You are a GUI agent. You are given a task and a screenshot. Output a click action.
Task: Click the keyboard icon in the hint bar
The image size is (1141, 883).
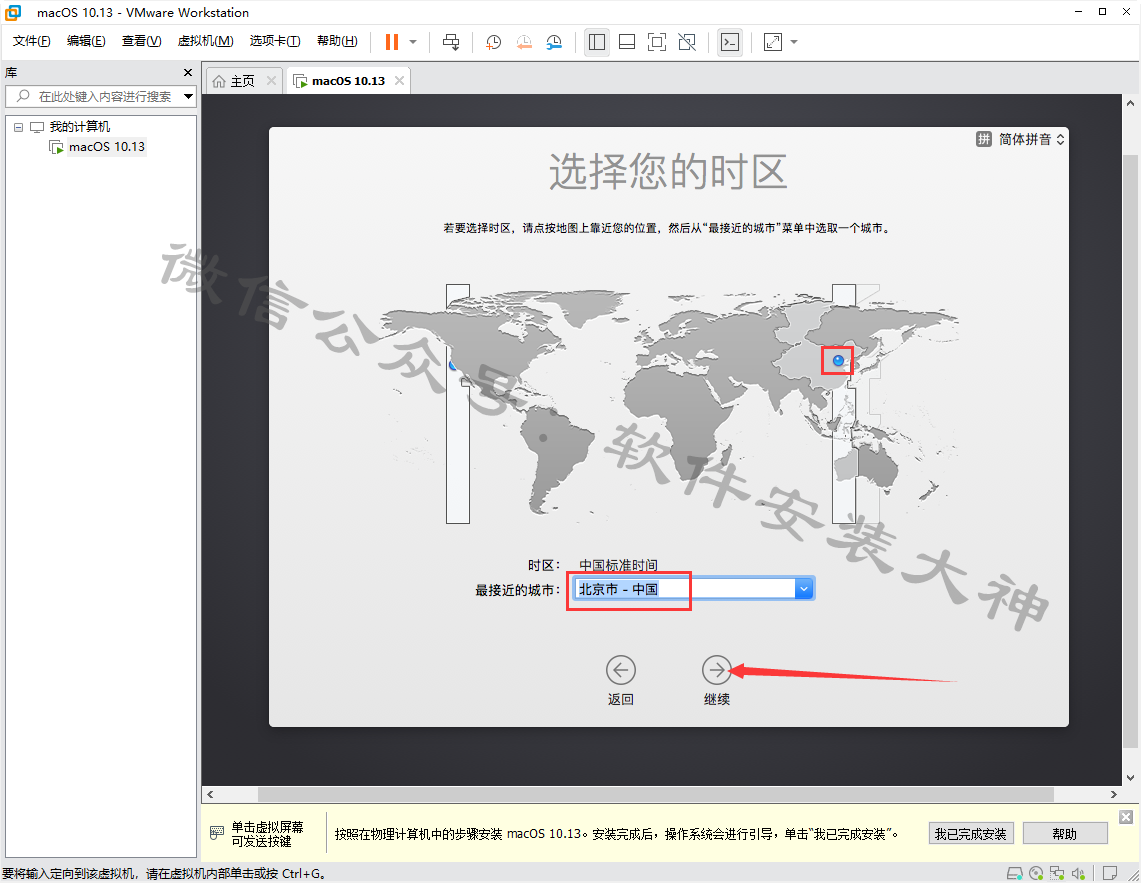tap(216, 833)
